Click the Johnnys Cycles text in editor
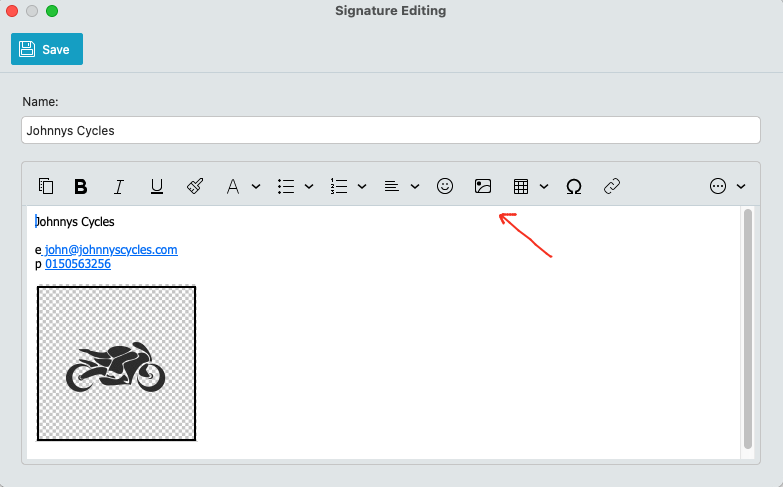 [x=75, y=222]
